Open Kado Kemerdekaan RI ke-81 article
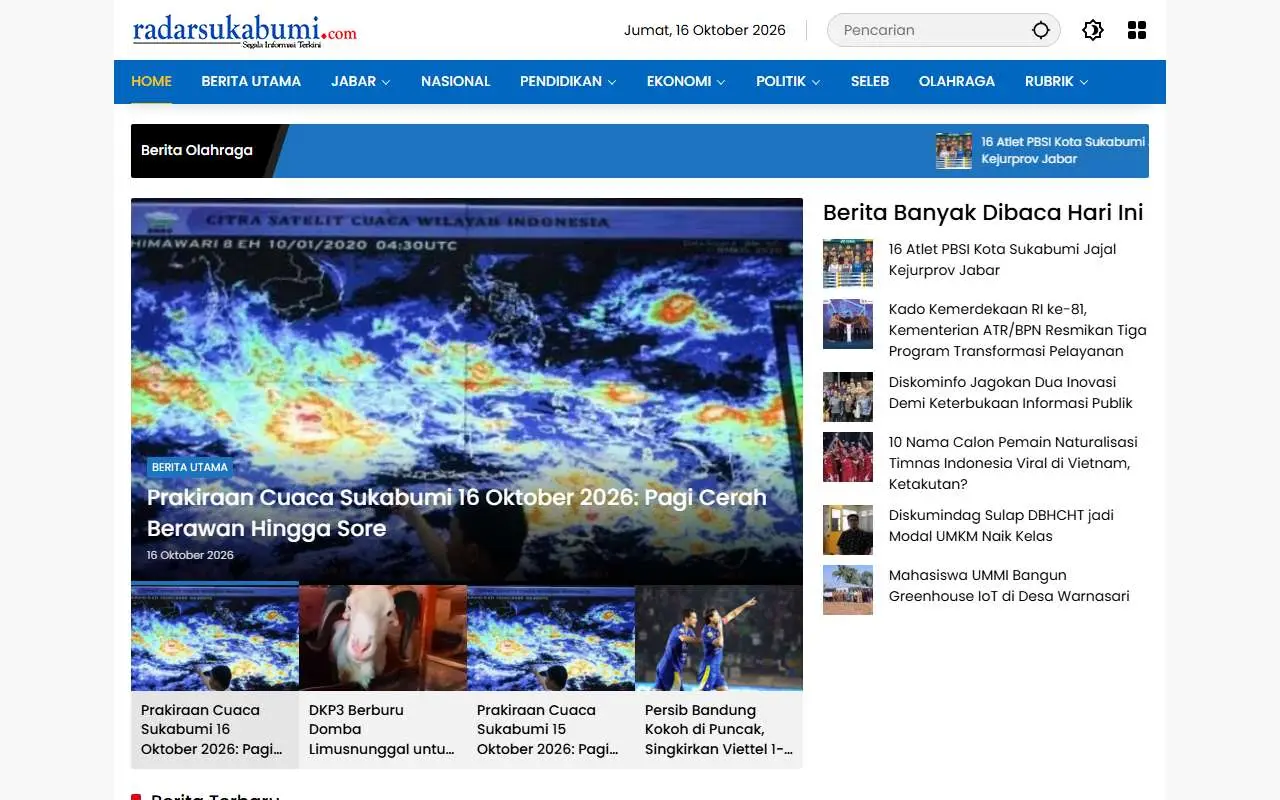This screenshot has width=1280, height=800. (x=1018, y=330)
